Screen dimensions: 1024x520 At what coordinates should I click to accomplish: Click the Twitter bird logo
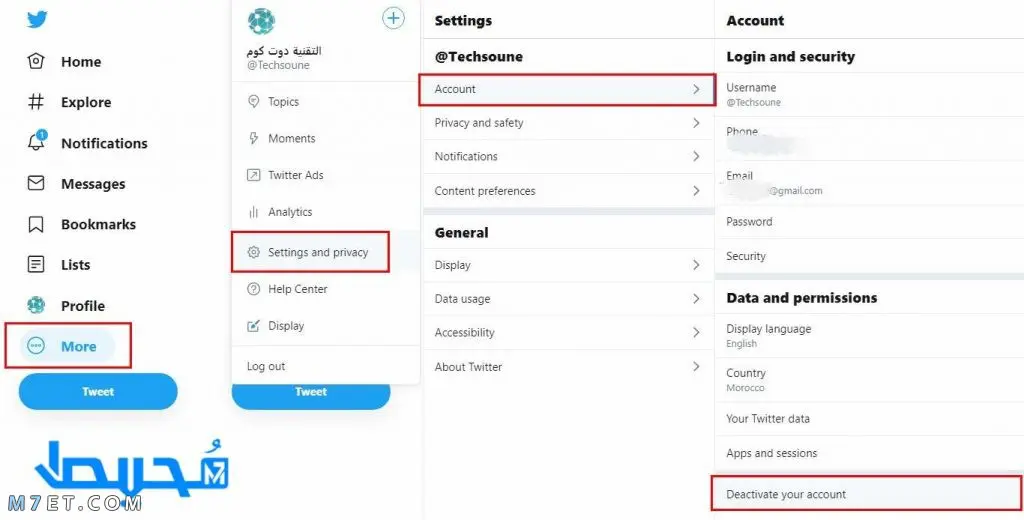pos(37,20)
